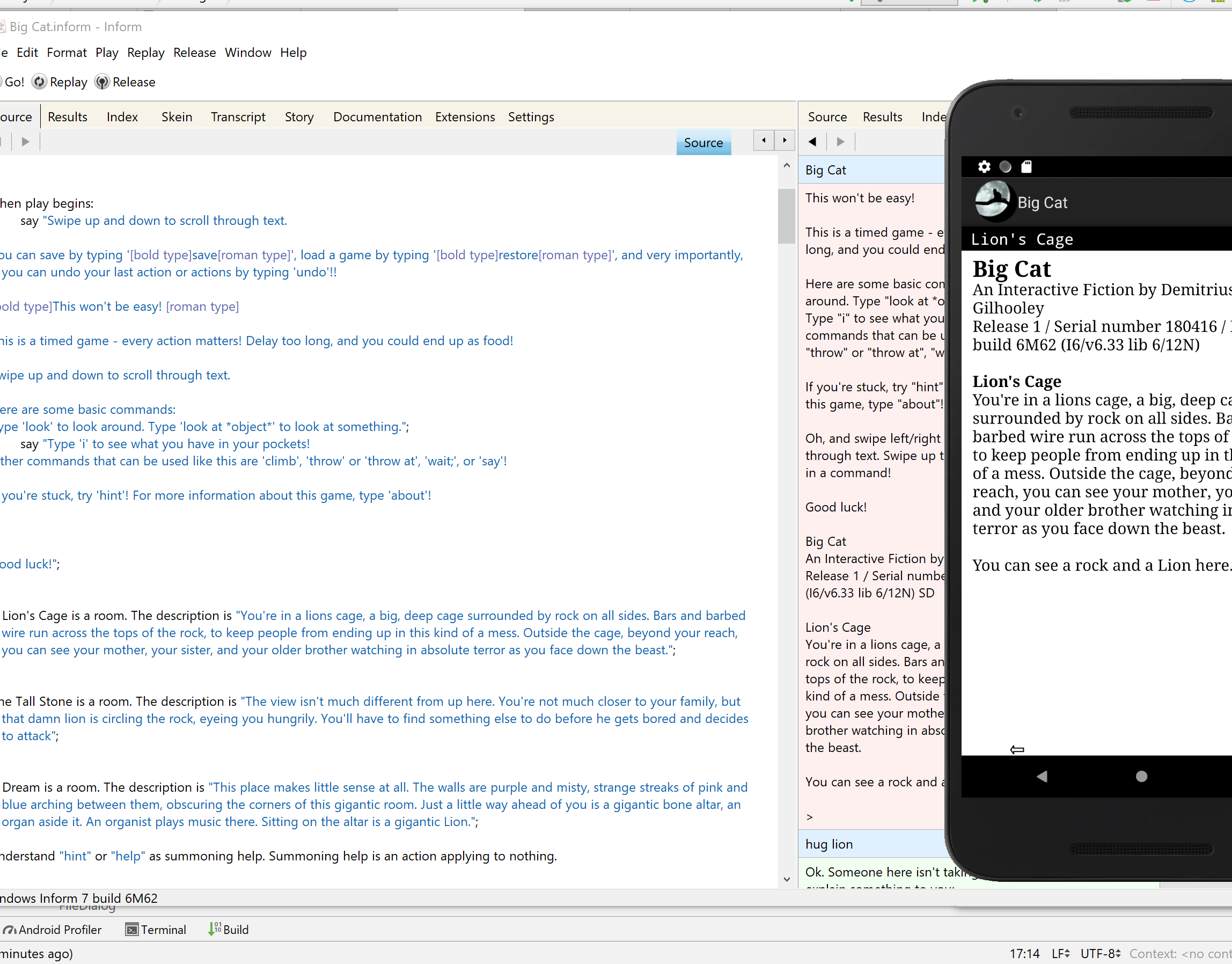The height and width of the screenshot is (964, 1232).
Task: Select the 'hug lion' transcript command
Action: point(871,844)
